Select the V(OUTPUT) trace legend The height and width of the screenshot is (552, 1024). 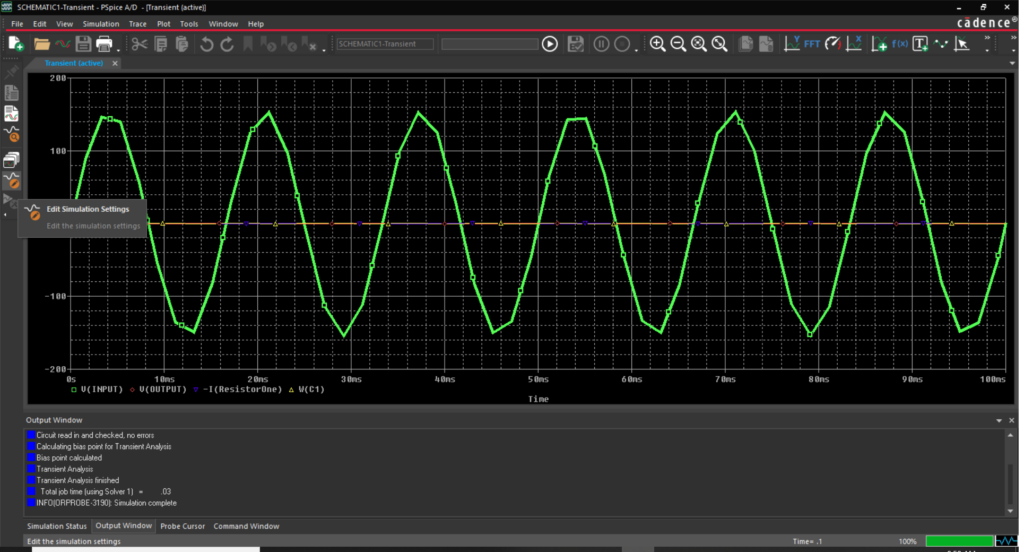pos(157,389)
